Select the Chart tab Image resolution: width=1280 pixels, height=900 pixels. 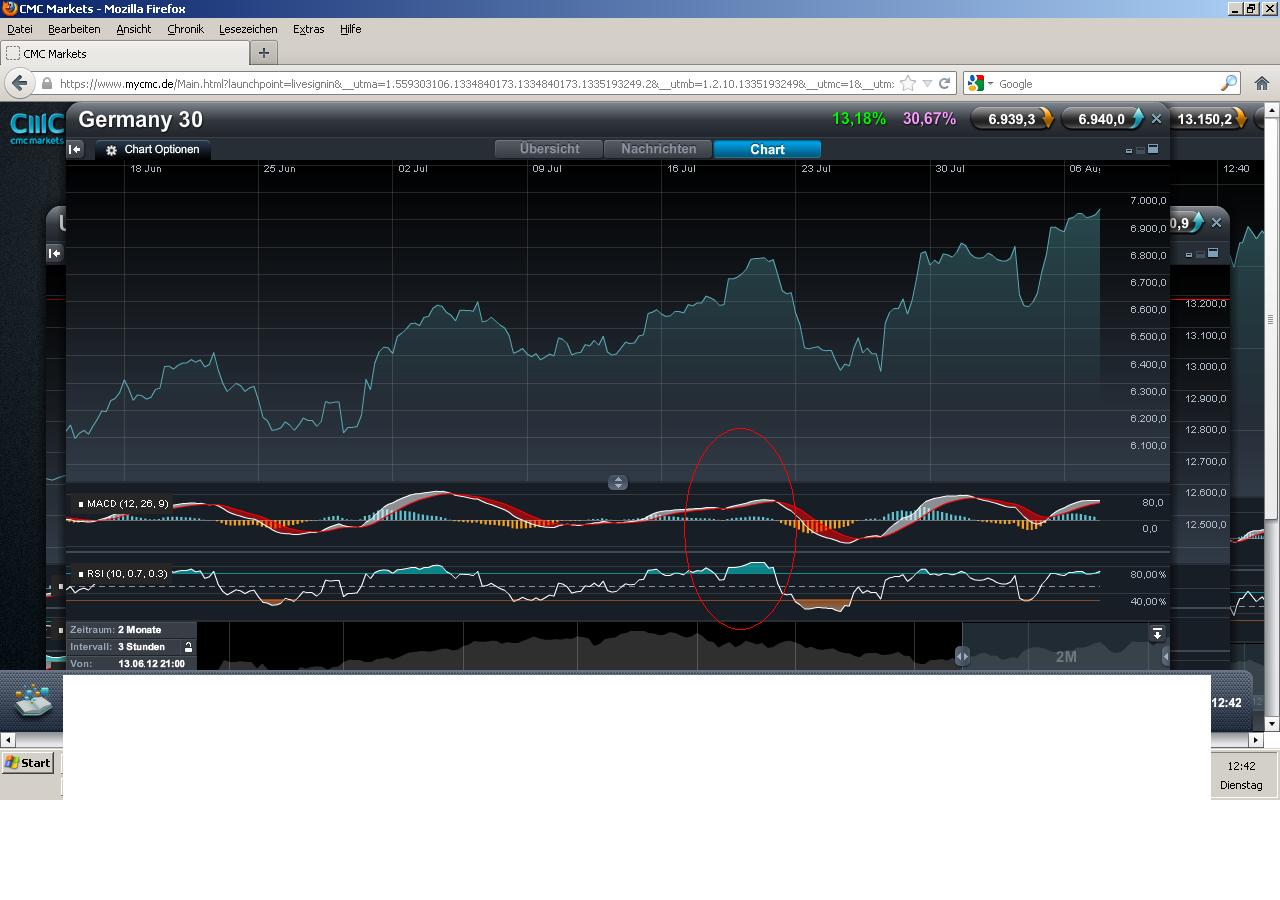coord(767,149)
